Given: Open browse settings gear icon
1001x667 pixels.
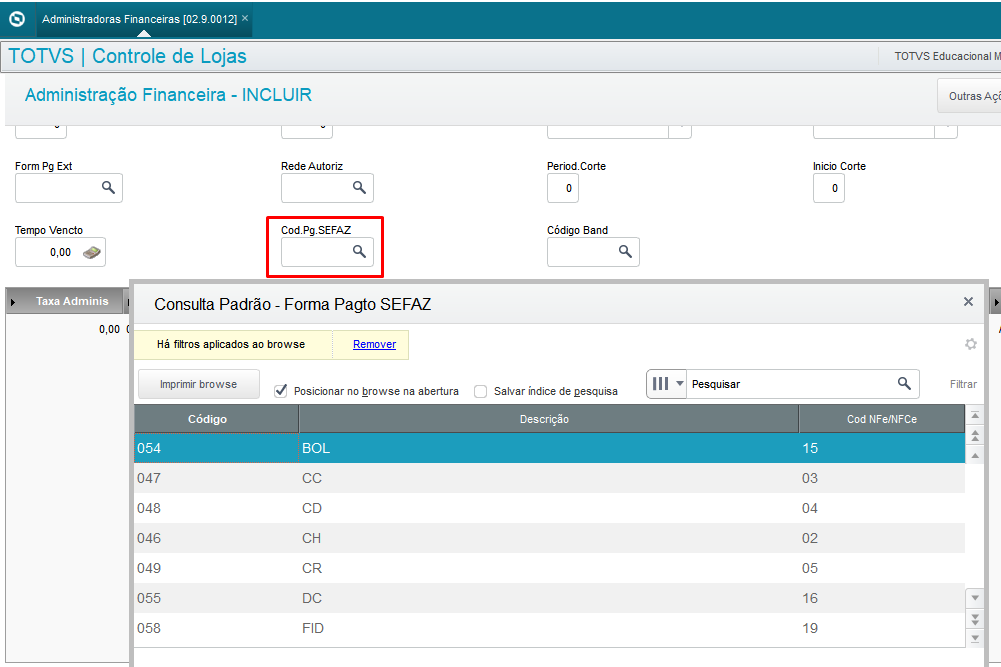Looking at the screenshot, I should [x=971, y=344].
